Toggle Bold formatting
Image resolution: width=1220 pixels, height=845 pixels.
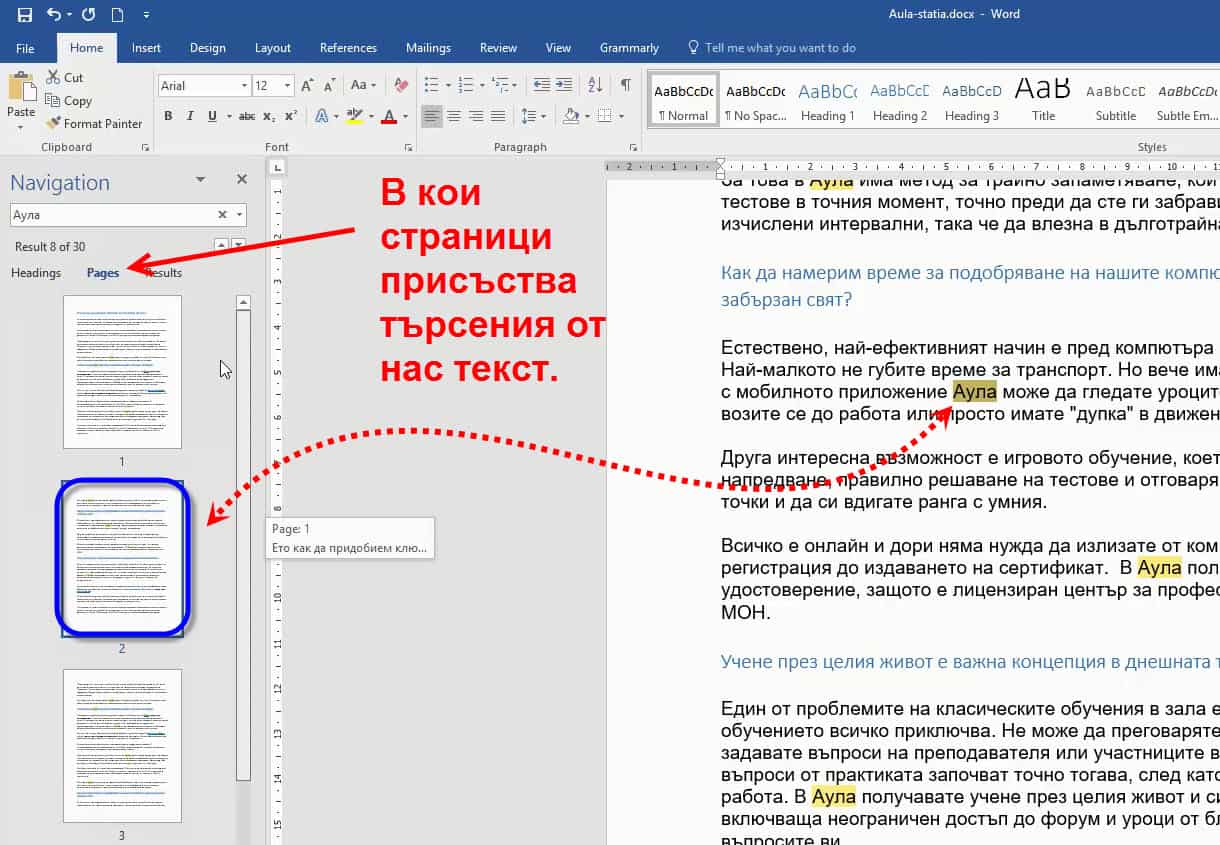(168, 117)
